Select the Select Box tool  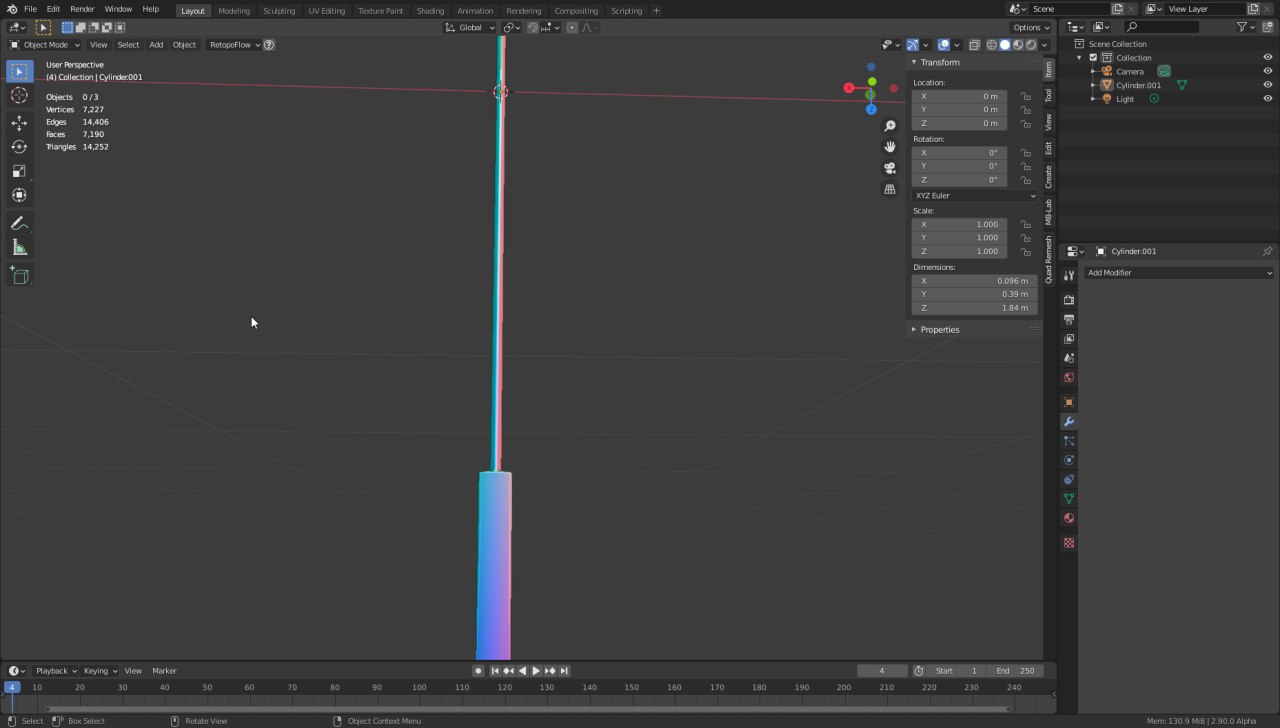[x=19, y=72]
